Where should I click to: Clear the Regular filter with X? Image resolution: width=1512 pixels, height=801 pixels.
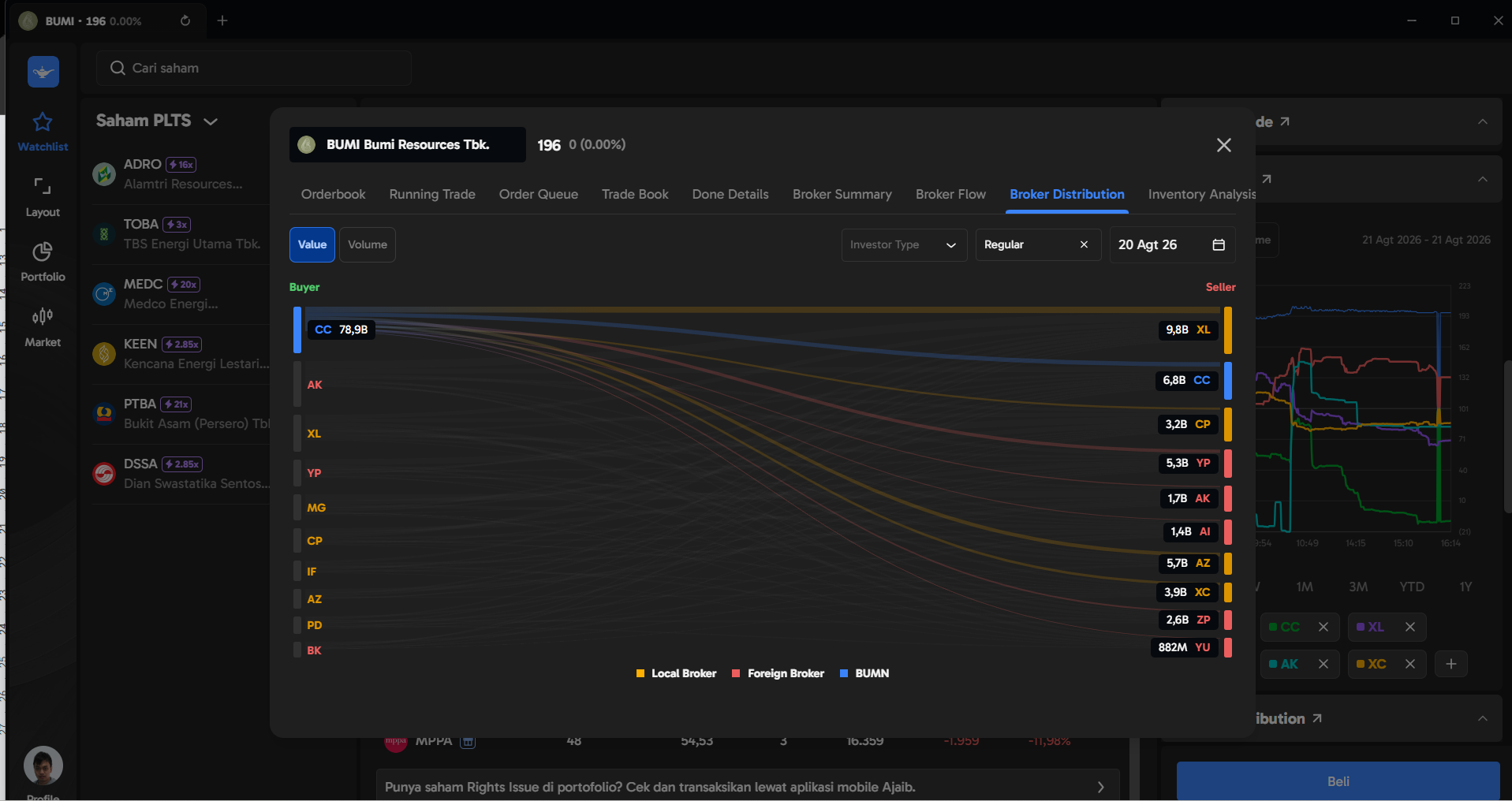coord(1085,244)
